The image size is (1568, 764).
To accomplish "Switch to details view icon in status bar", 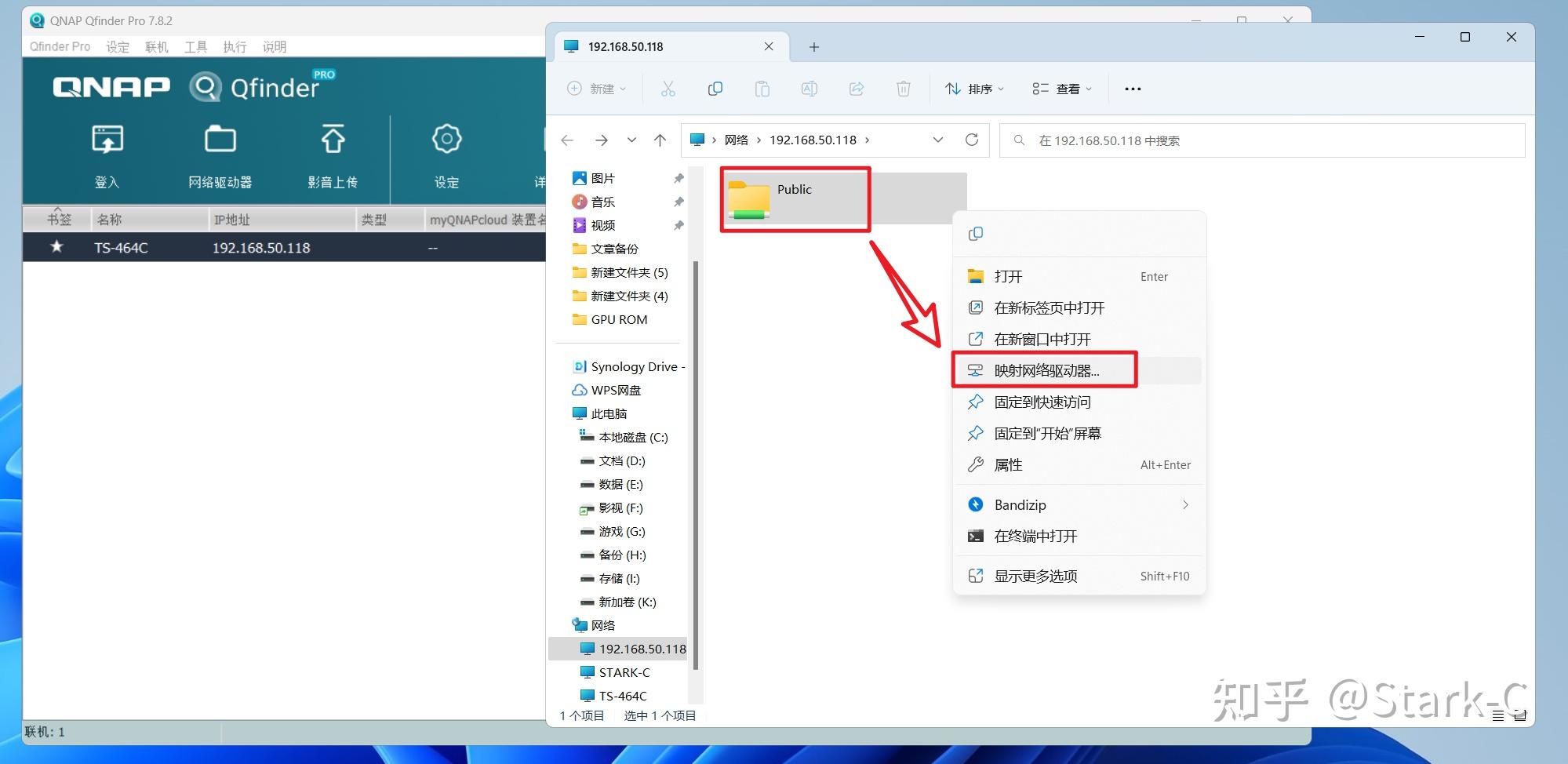I will click(1498, 715).
